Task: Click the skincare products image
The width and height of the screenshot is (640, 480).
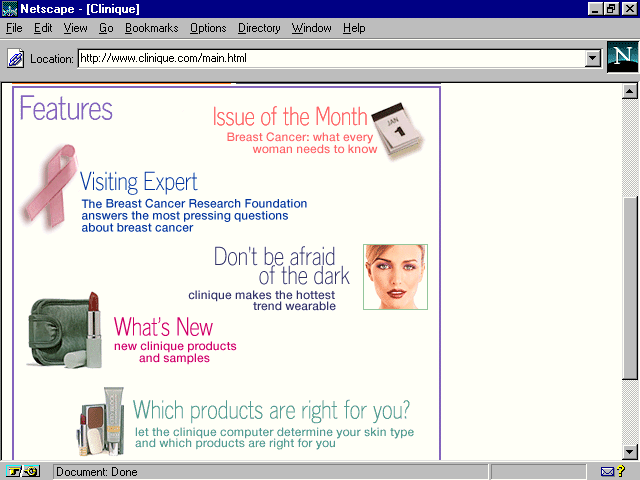Action: [102, 419]
